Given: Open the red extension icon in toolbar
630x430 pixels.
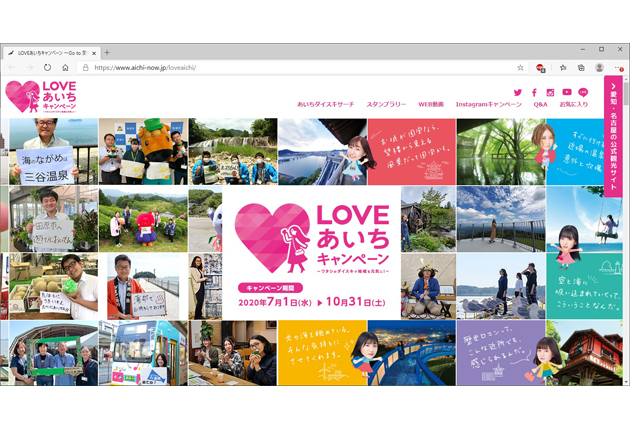Looking at the screenshot, I should [540, 68].
